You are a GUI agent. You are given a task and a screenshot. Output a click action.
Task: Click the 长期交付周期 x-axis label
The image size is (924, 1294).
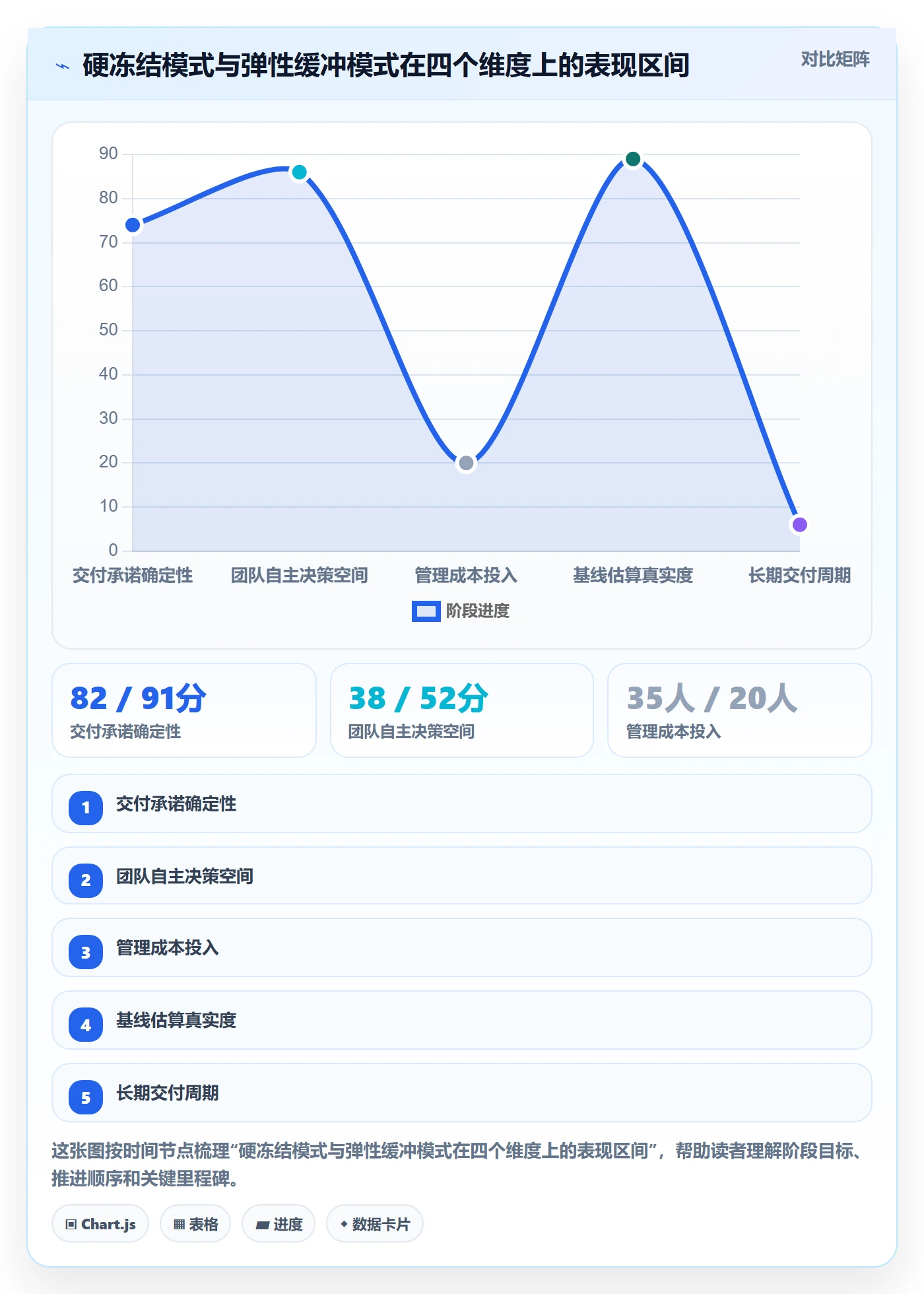coord(799,576)
